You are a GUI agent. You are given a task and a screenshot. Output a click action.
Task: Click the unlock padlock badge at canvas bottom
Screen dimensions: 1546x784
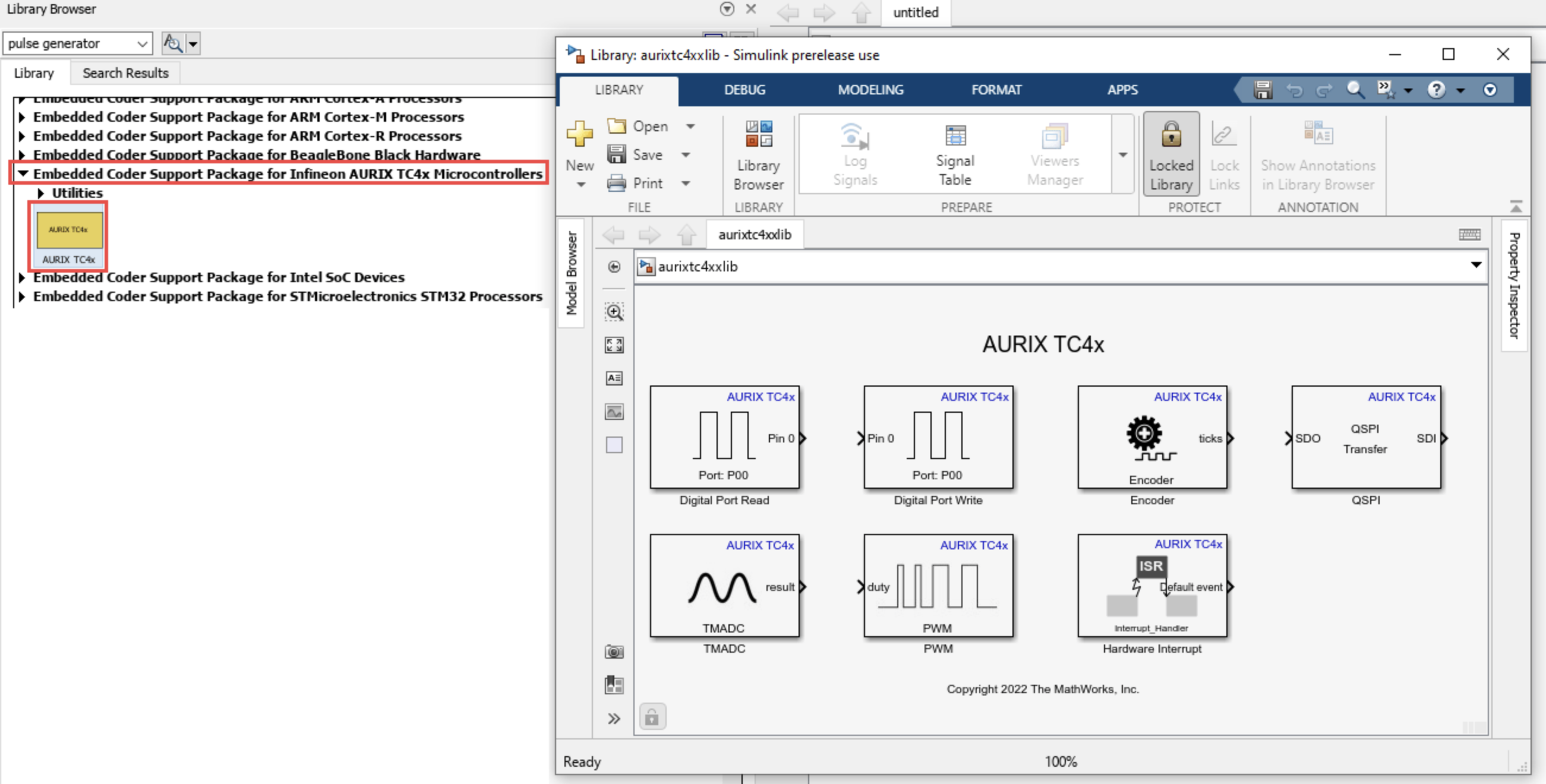pyautogui.click(x=652, y=717)
